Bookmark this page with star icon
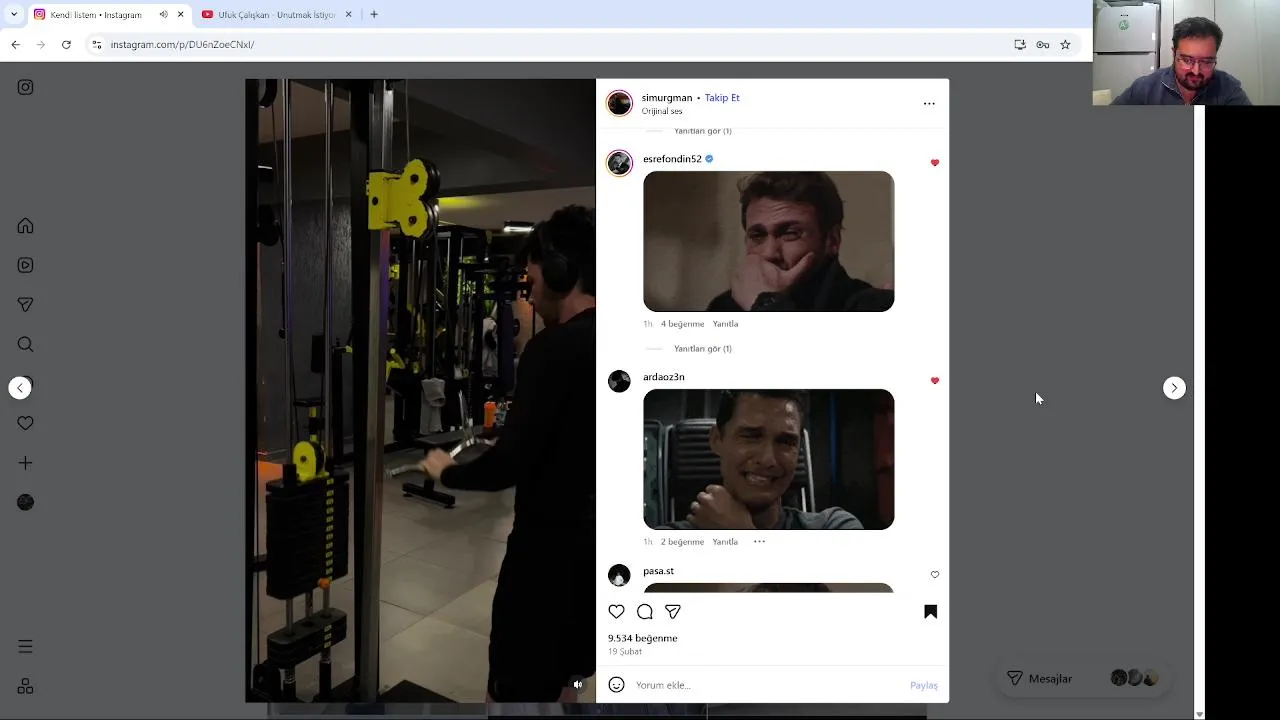1280x720 pixels. (x=1065, y=44)
